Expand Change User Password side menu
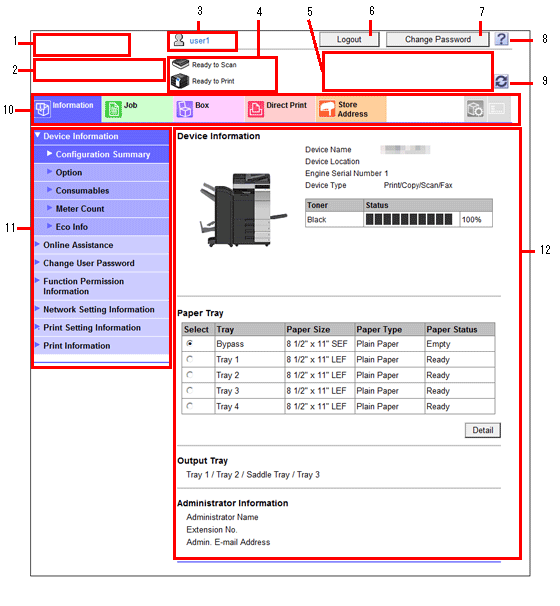This screenshot has width=560, height=606. (x=102, y=263)
